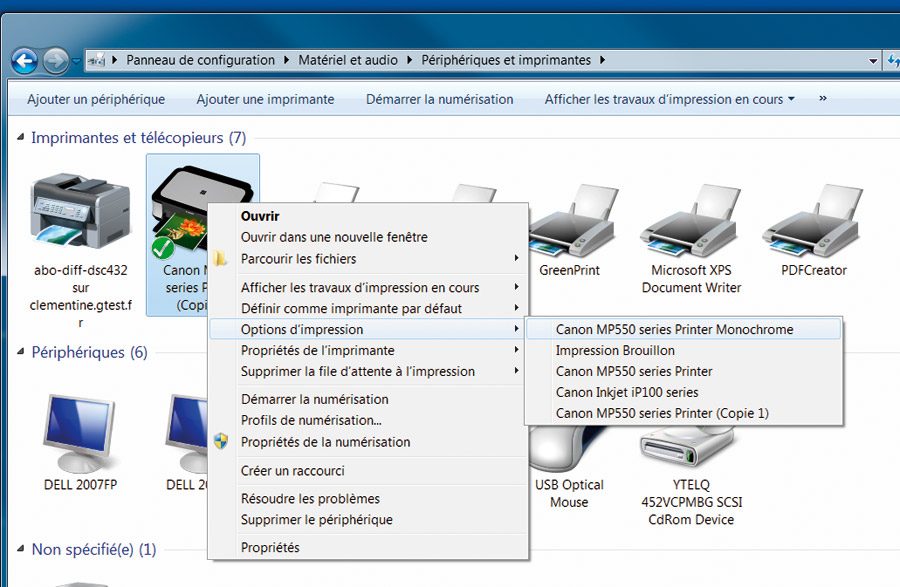The image size is (900, 587).
Task: Open Afficher les travaux d'impression toolbar dropdown arrow
Action: 792,99
